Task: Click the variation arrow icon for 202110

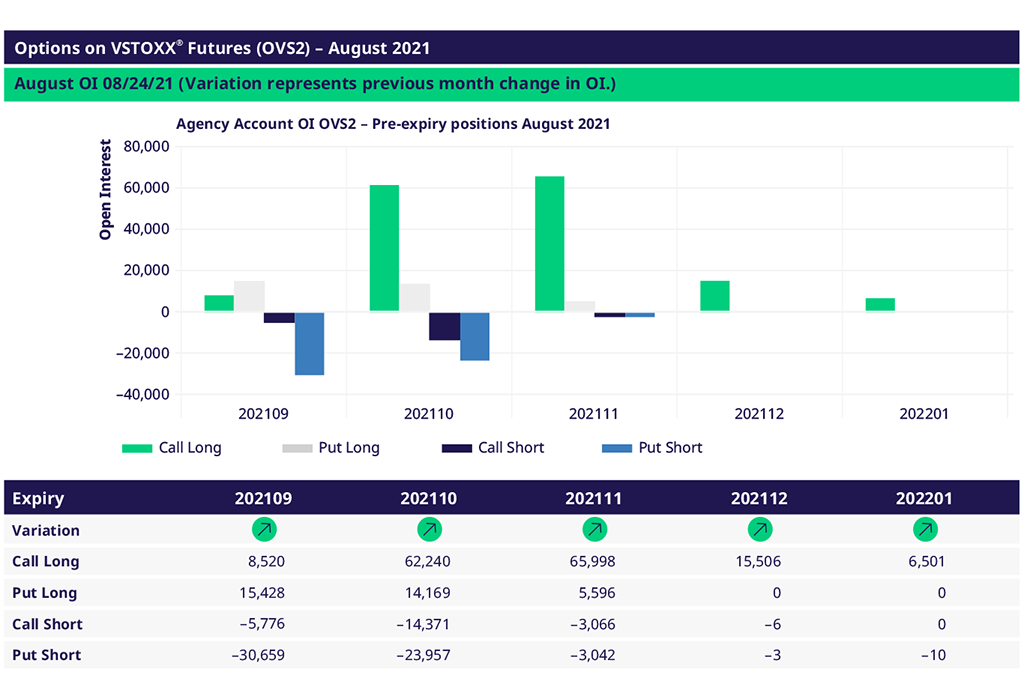Action: tap(429, 530)
